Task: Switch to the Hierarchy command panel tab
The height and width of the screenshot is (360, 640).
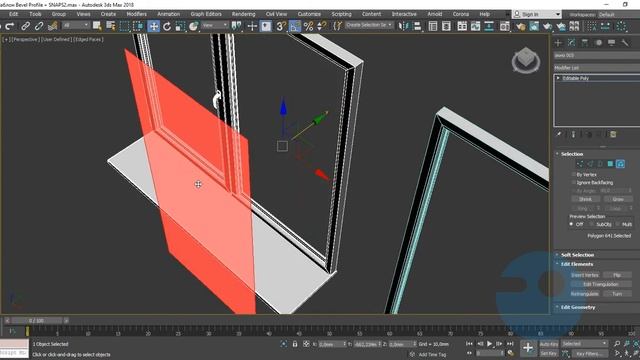Action: 585,43
